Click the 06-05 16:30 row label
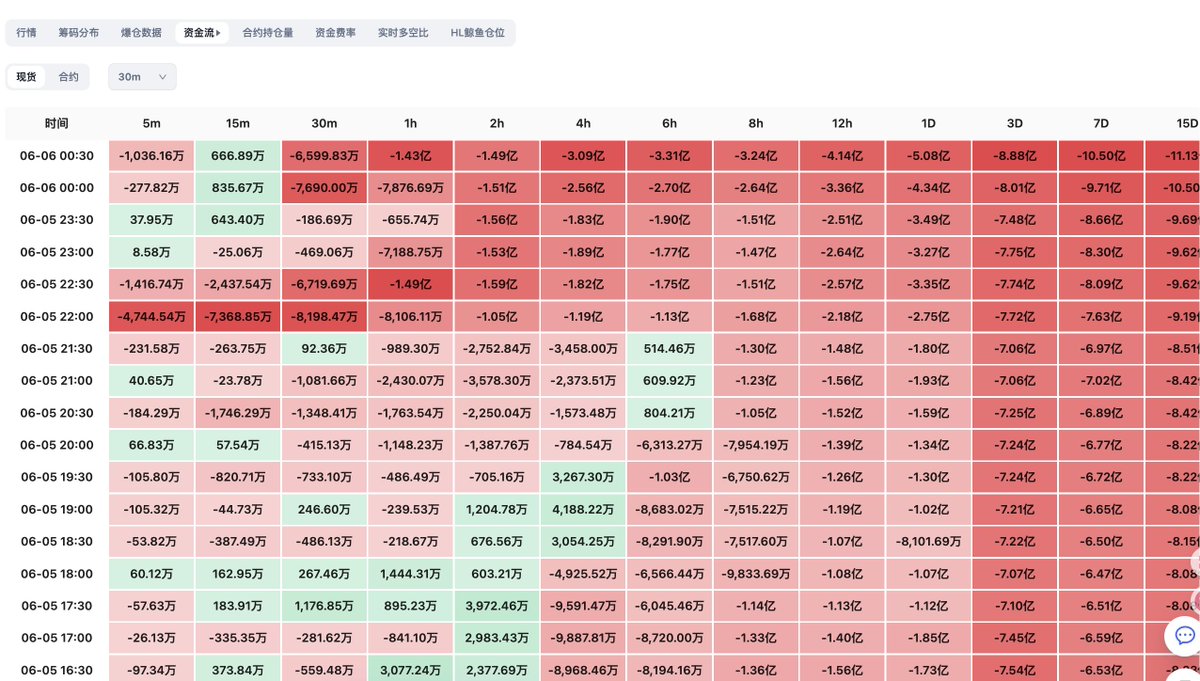Screen dimensions: 1200x681 point(57,670)
